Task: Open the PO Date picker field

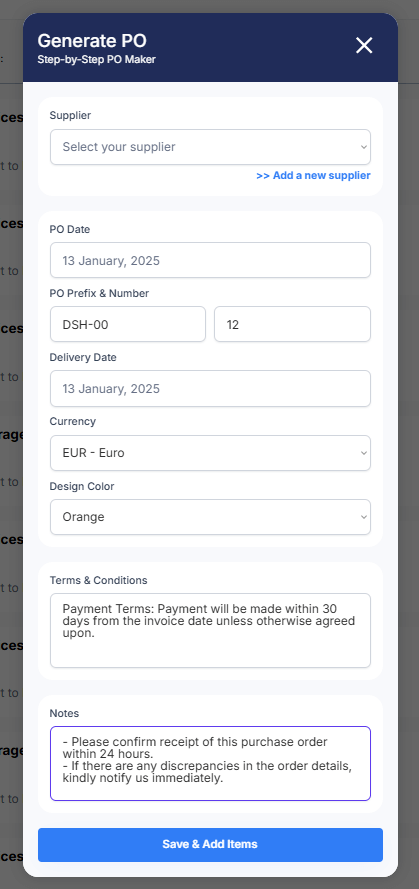Action: pos(210,261)
